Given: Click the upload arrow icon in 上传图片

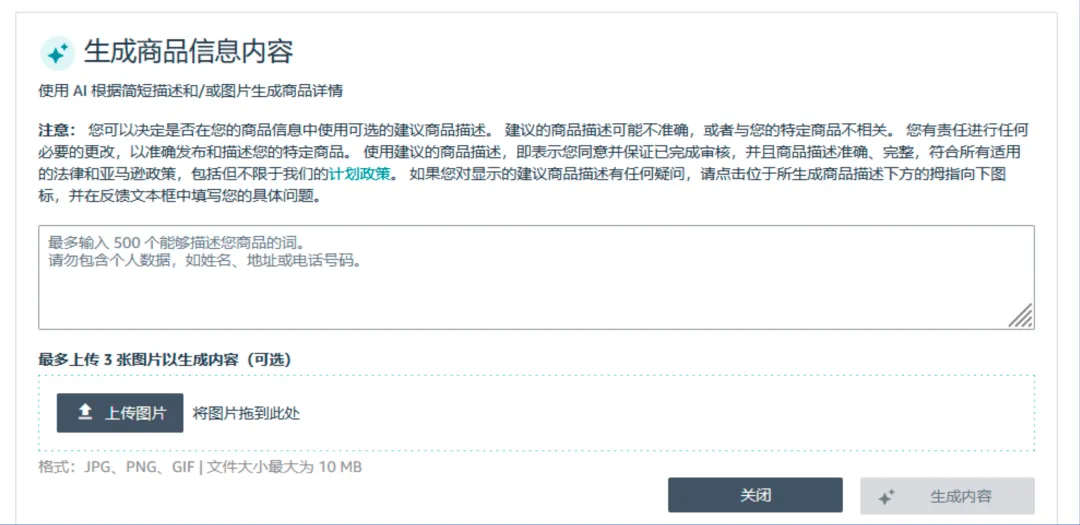Looking at the screenshot, I should coord(86,412).
